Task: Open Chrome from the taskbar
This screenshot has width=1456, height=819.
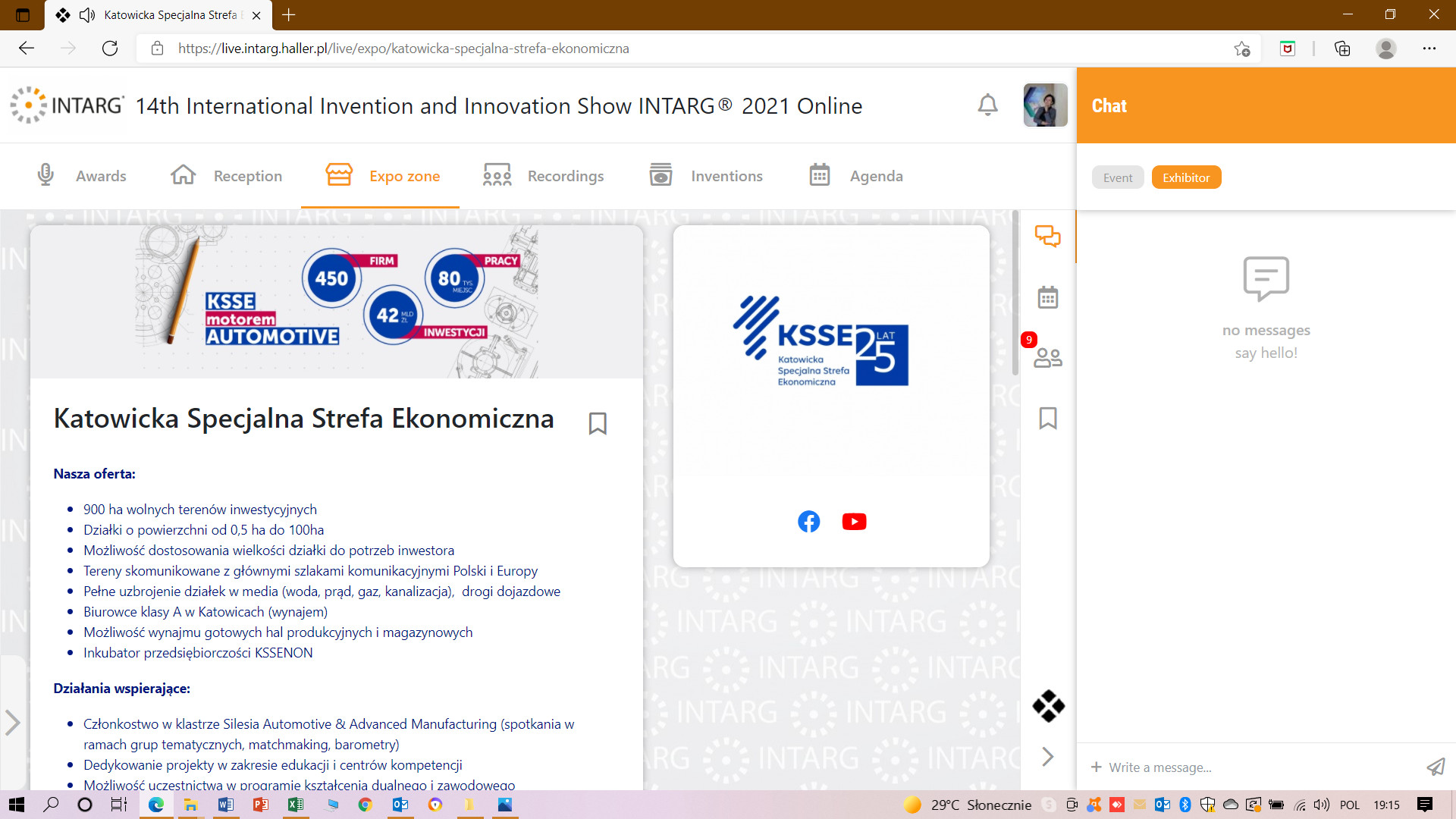Action: (x=366, y=805)
